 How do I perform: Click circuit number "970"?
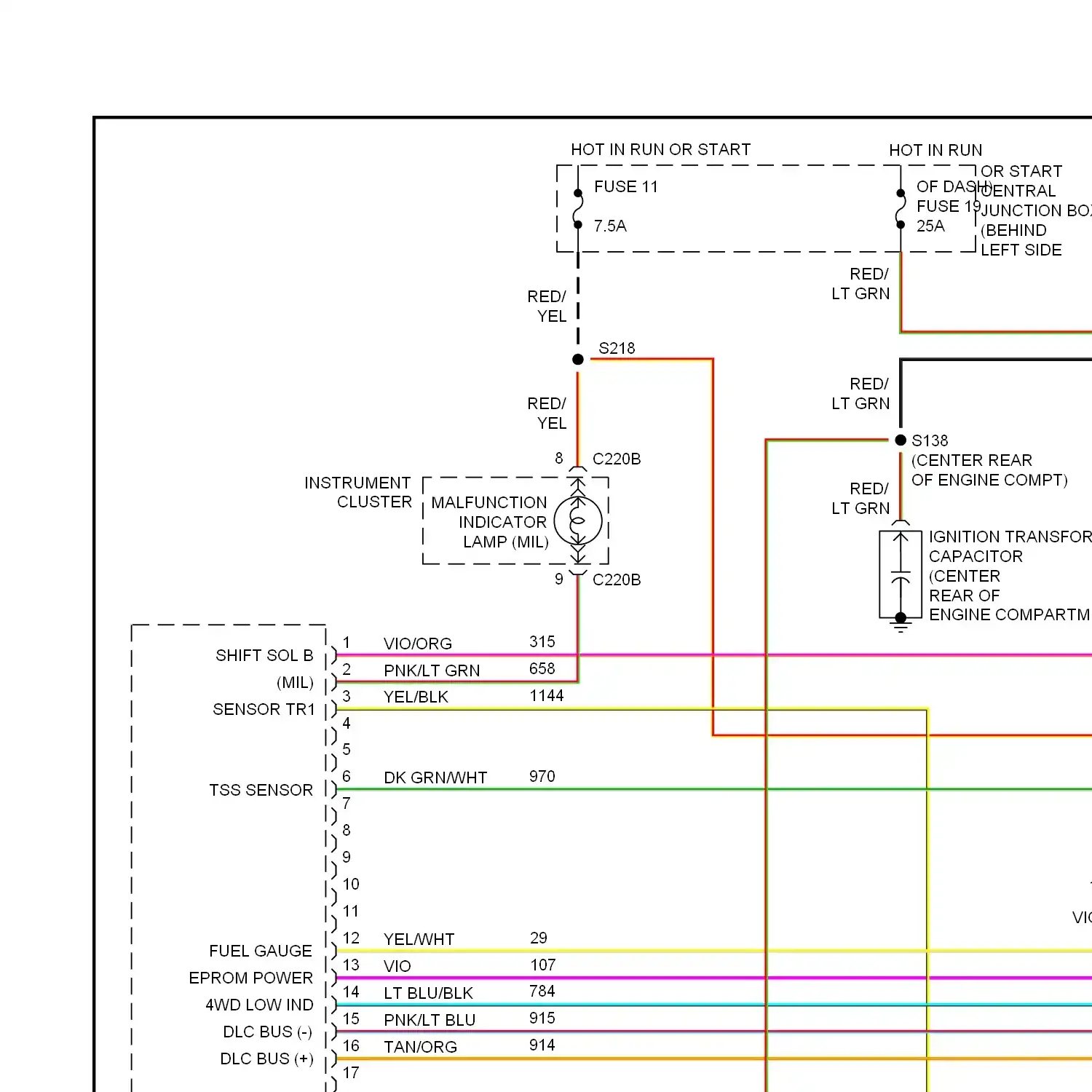[x=542, y=776]
